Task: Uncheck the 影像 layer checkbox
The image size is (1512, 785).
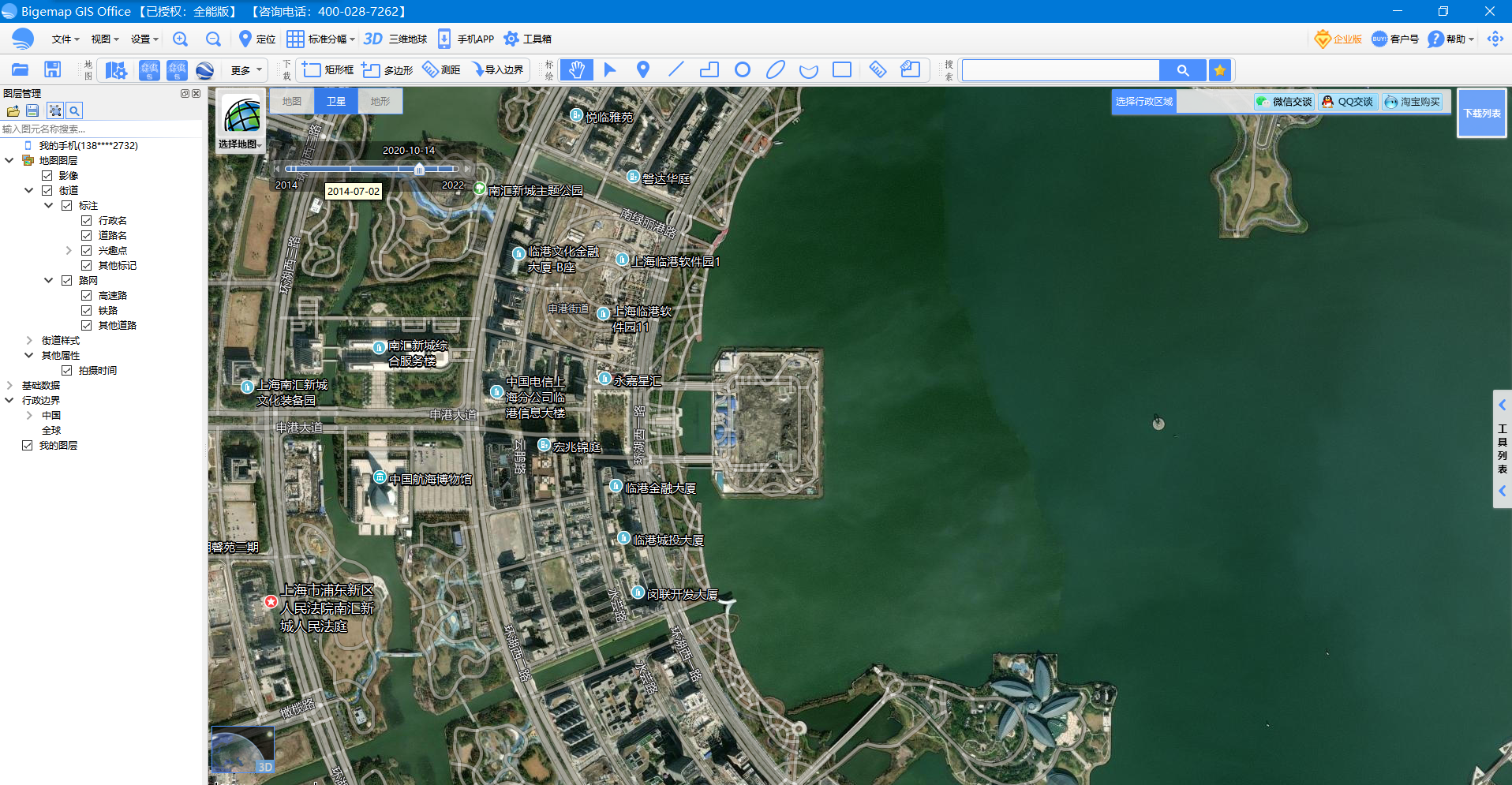Action: (47, 176)
